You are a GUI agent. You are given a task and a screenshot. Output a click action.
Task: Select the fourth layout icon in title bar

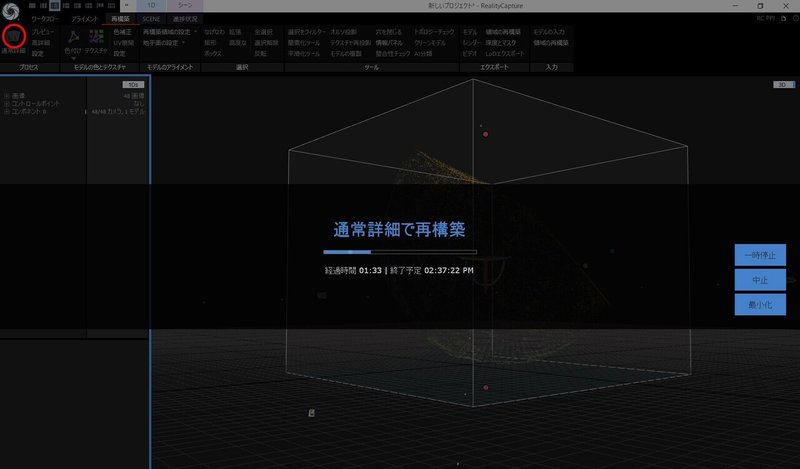[x=66, y=6]
